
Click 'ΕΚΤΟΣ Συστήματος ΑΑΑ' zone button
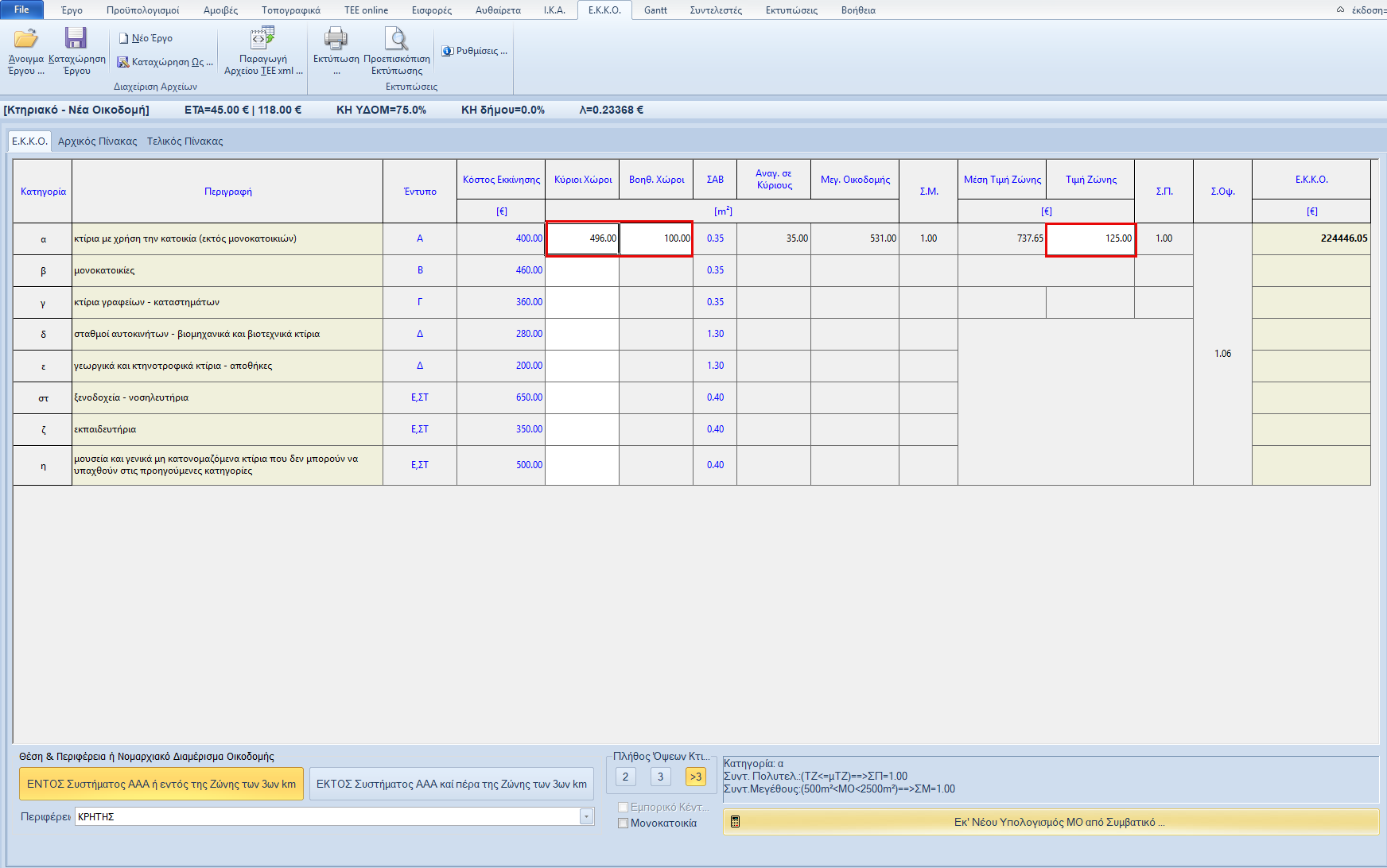tap(451, 784)
